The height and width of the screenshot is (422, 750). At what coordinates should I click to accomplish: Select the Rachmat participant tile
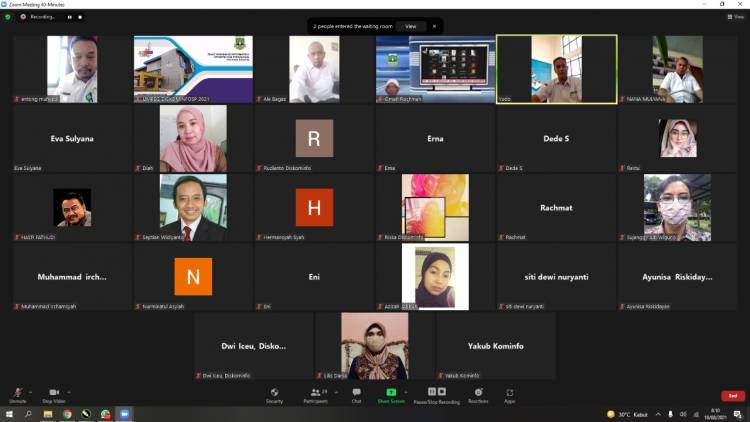(556, 208)
